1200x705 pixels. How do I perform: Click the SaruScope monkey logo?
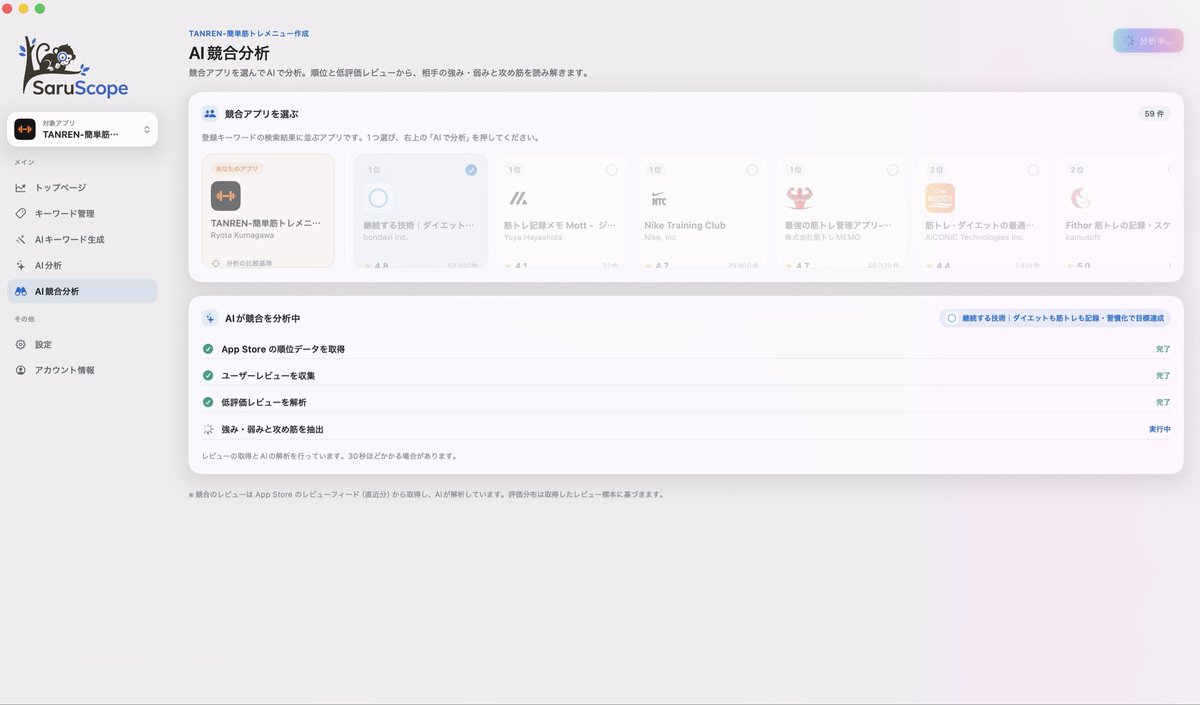click(x=75, y=68)
